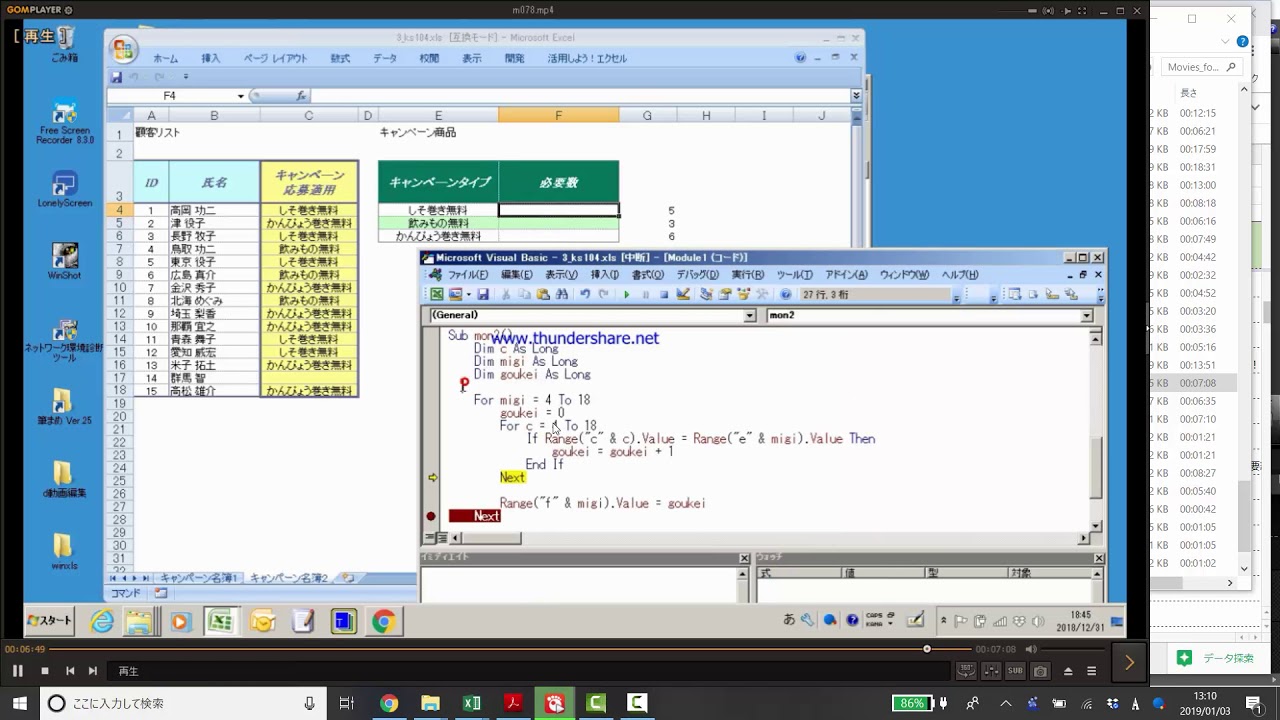This screenshot has width=1280, height=720.
Task: Open the mon2 procedure dropdown
Action: click(1086, 316)
